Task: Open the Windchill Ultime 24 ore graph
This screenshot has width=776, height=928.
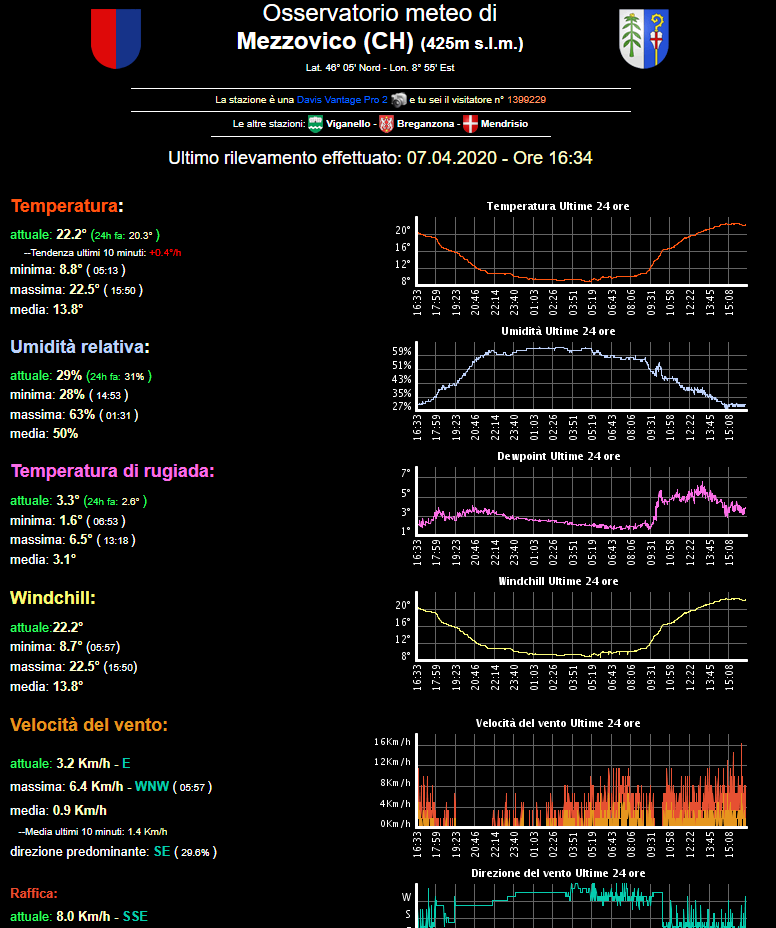Action: click(580, 631)
